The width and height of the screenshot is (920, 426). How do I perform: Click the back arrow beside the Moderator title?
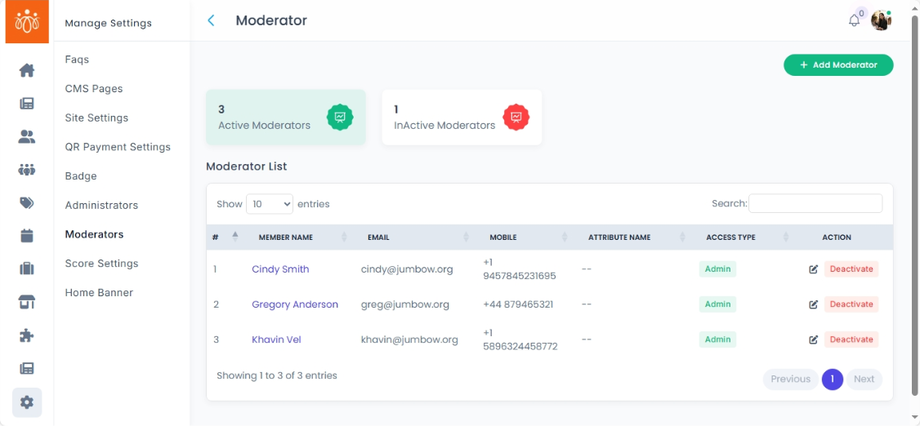(211, 20)
